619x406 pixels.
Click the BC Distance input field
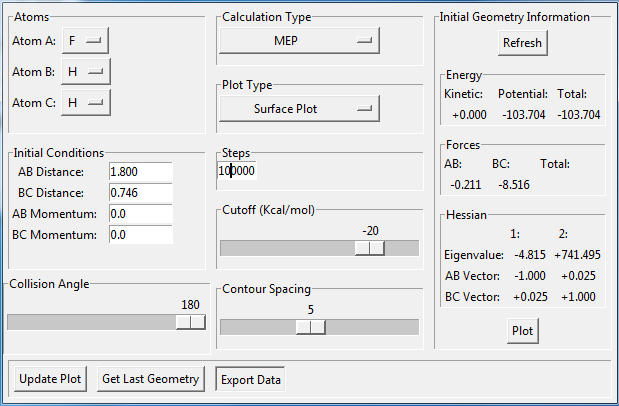(141, 192)
